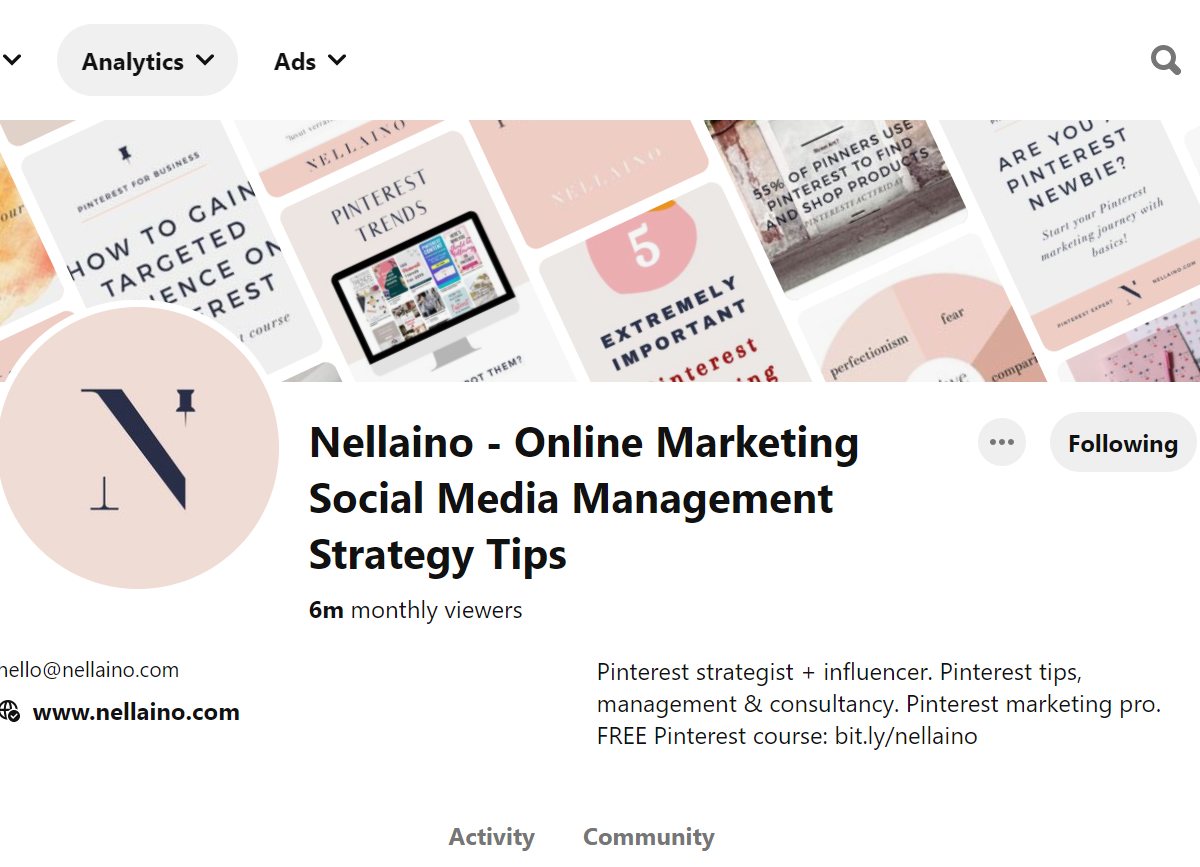Open the 'Are You a Pinterest Newbie' pin
Viewport: 1200px width, 867px height.
[1070, 230]
